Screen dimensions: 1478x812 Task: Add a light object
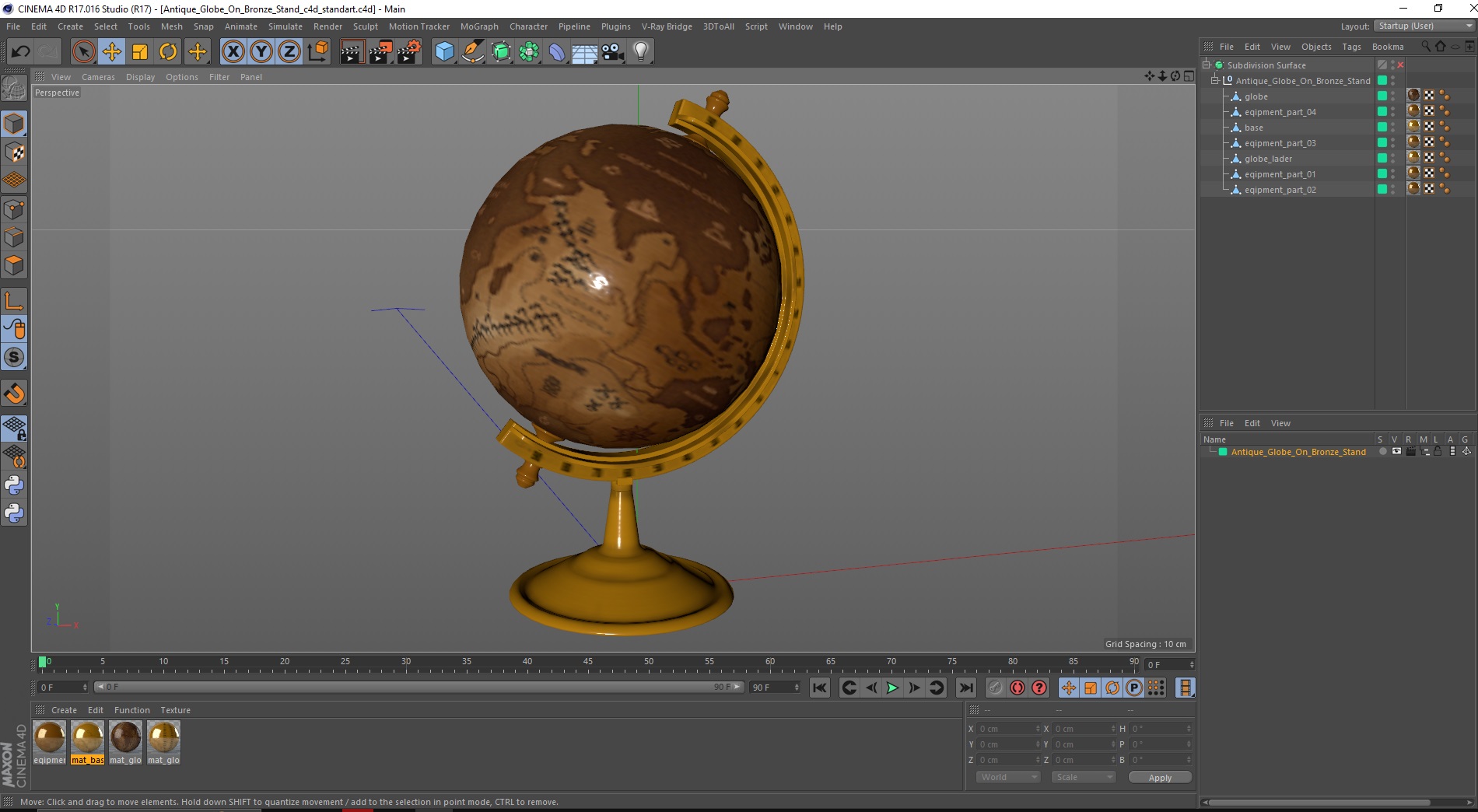click(x=641, y=52)
